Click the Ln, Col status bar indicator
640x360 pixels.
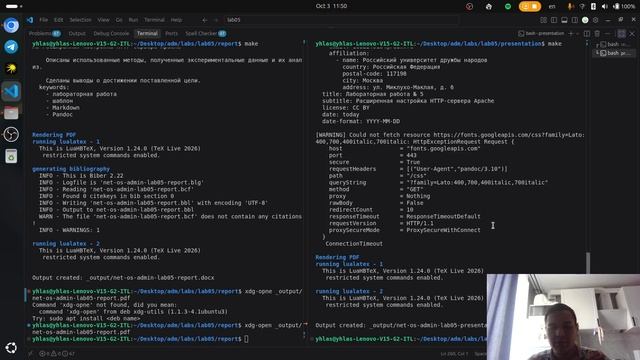tap(454, 353)
